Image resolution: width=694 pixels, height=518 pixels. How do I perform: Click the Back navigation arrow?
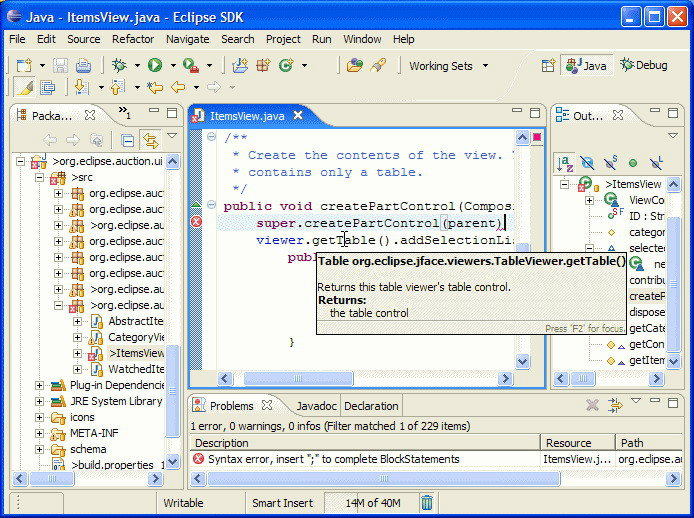pos(178,87)
